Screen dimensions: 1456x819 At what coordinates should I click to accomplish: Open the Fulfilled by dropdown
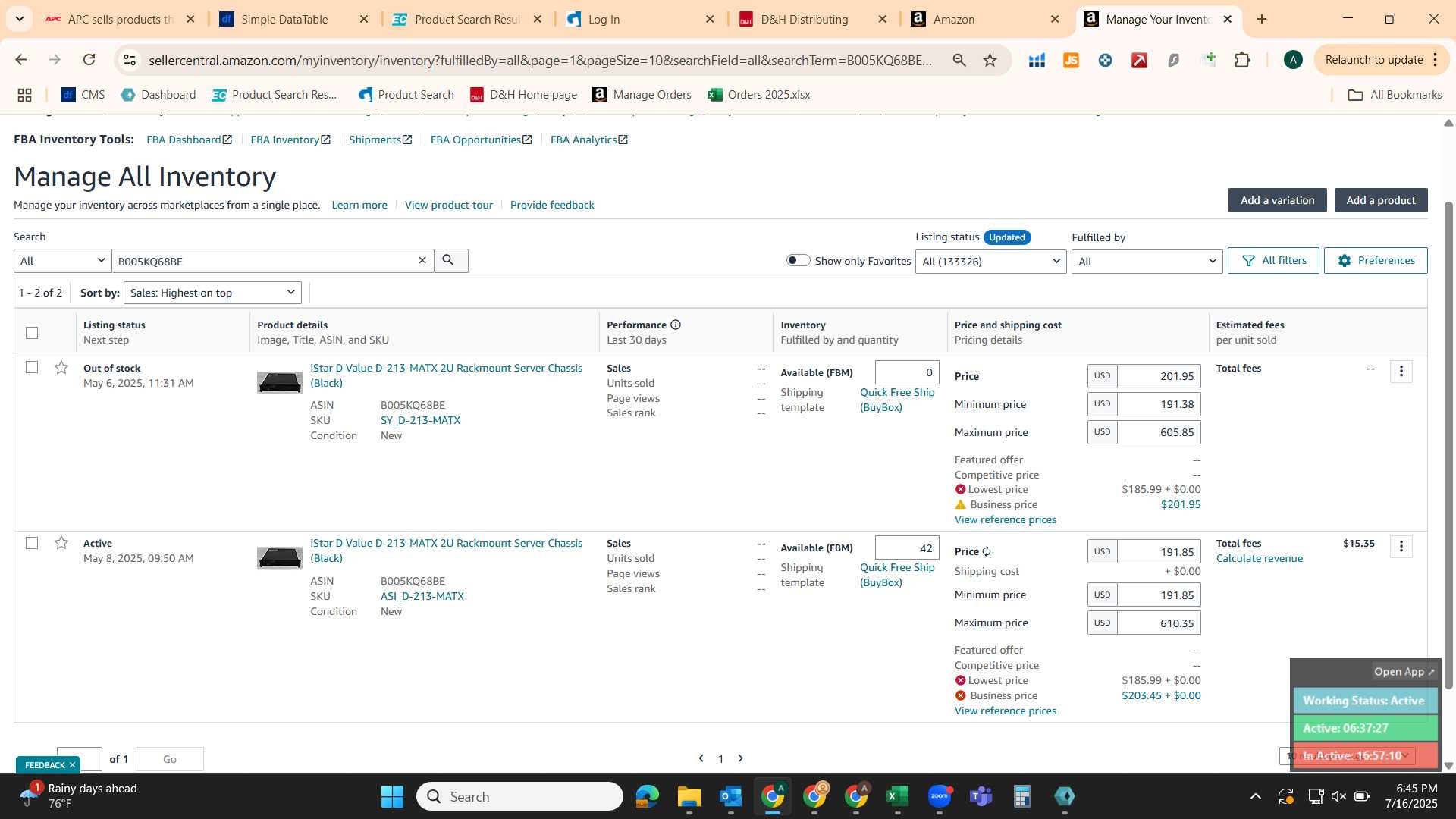click(x=1147, y=262)
